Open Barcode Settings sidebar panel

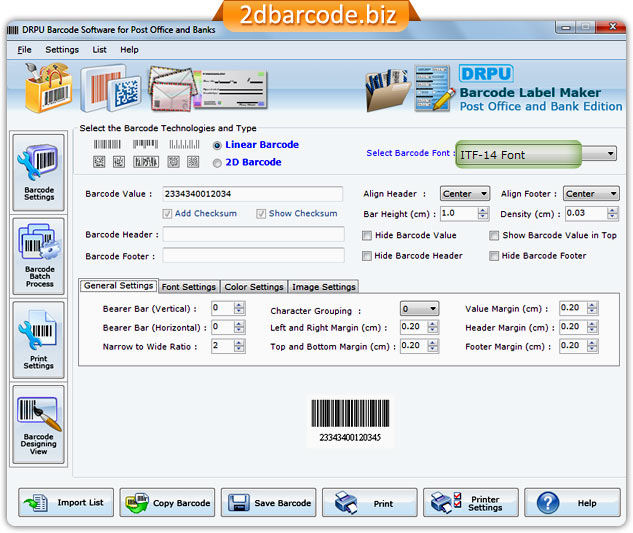(39, 173)
